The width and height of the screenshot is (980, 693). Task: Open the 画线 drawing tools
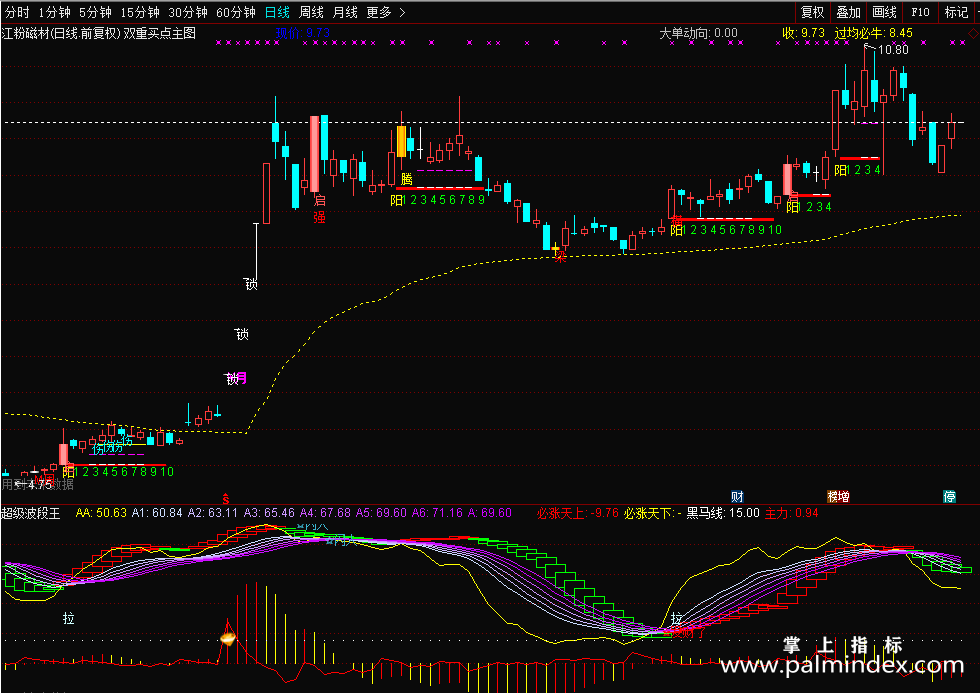click(x=884, y=12)
